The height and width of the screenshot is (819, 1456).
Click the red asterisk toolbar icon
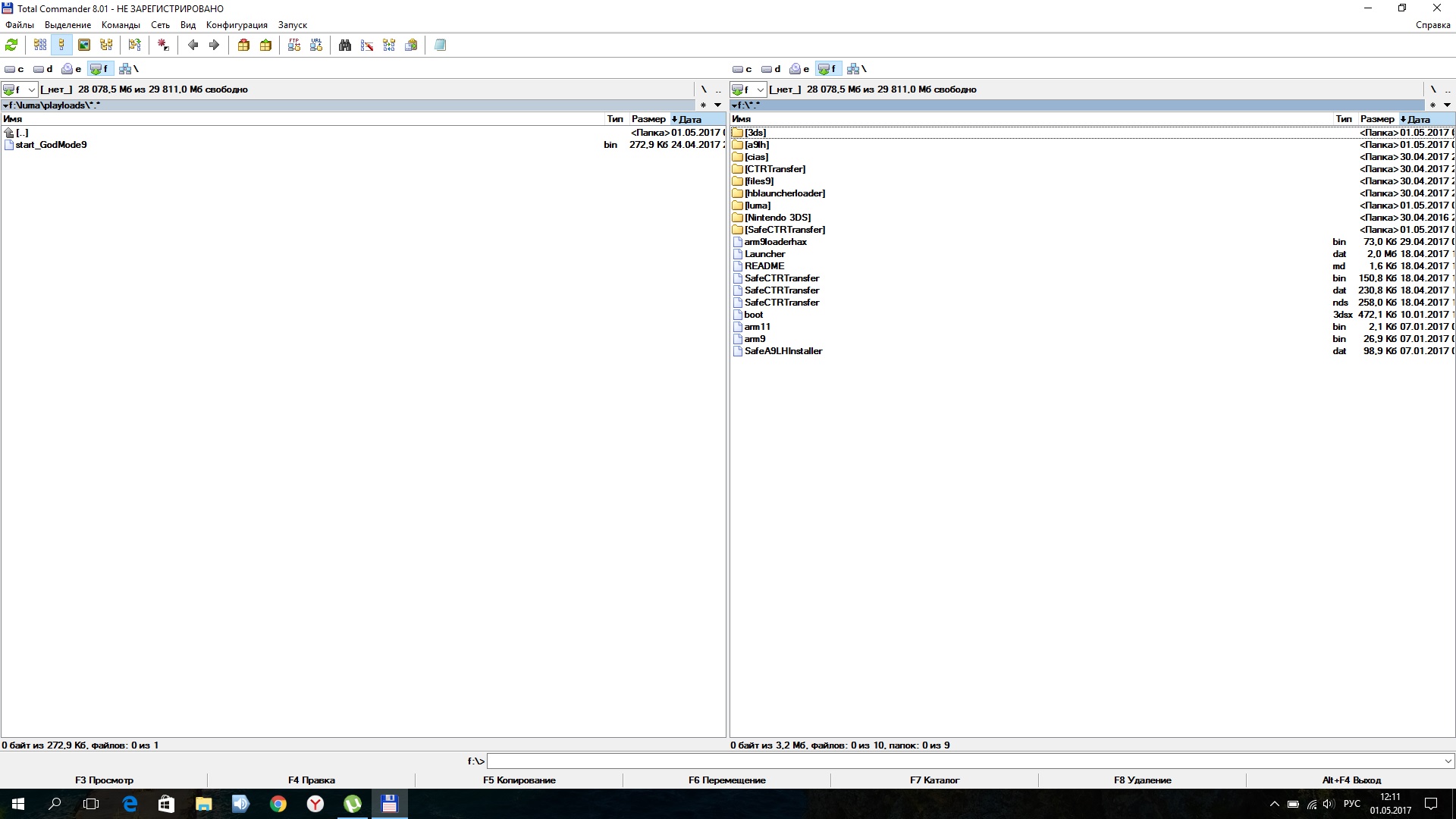pyautogui.click(x=163, y=45)
